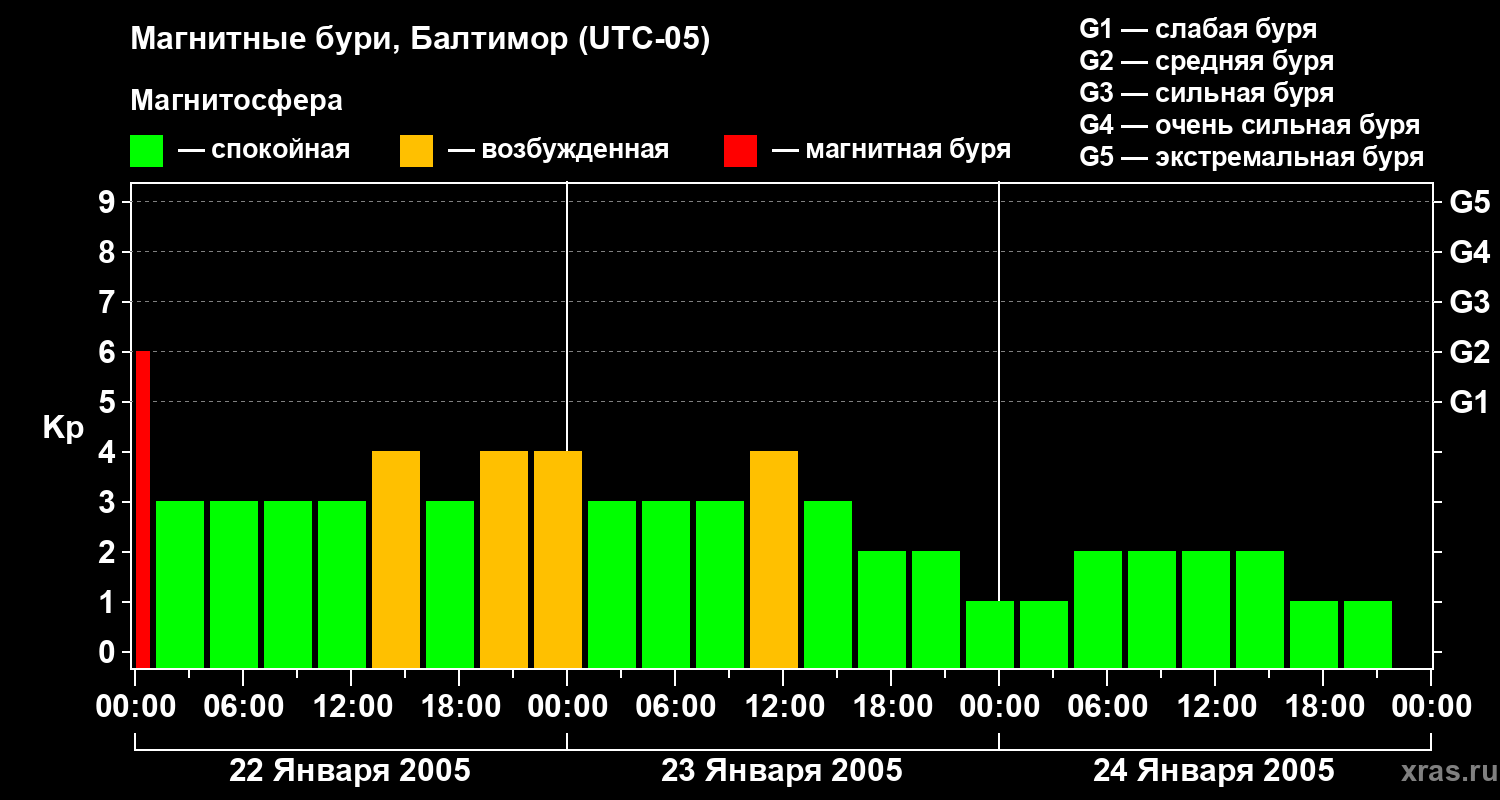
Task: Click the orange Kp 4 bar on 23 January
Action: tap(774, 559)
